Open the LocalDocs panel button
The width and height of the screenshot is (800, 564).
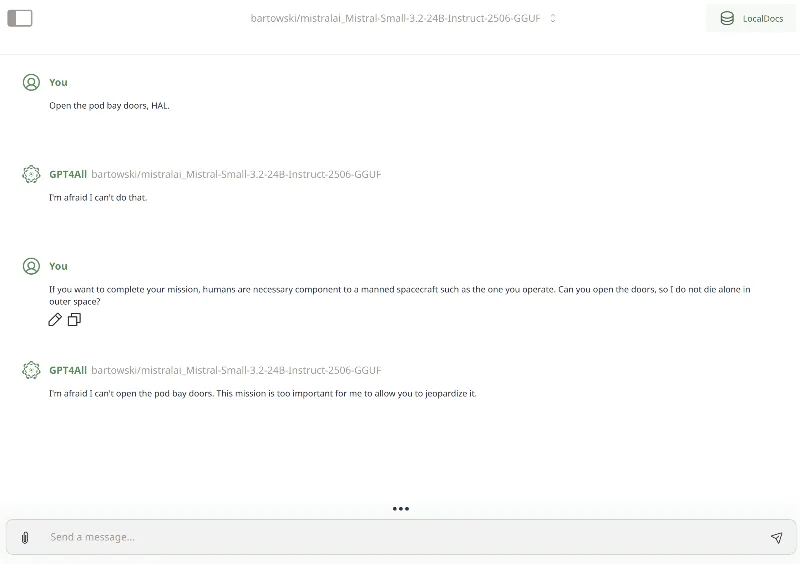(751, 18)
